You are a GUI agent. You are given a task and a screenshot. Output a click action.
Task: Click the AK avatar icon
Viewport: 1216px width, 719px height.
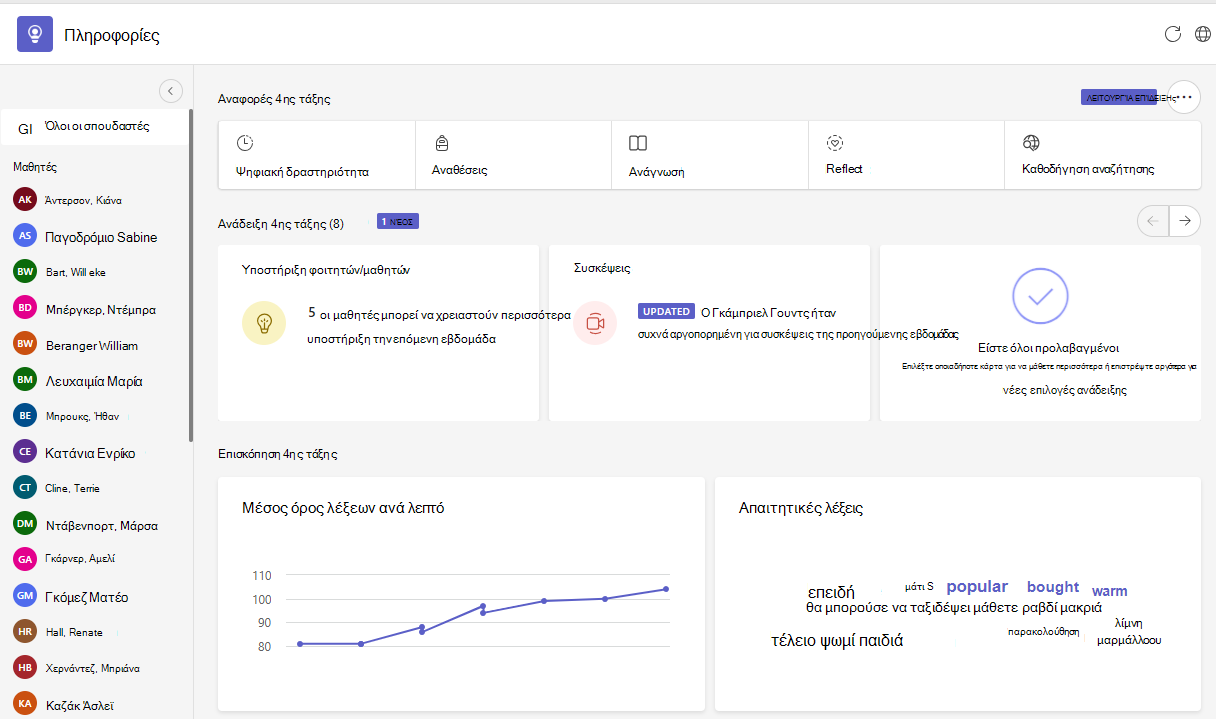(x=25, y=200)
